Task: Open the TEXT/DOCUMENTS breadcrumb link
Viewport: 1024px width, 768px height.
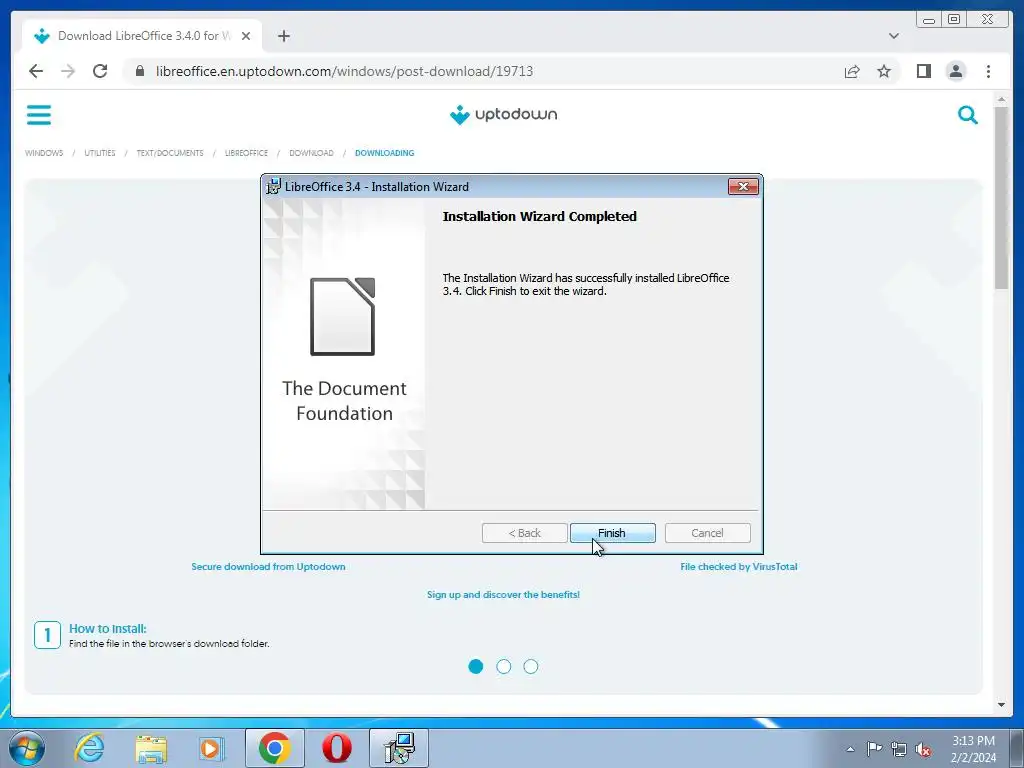Action: tap(170, 153)
